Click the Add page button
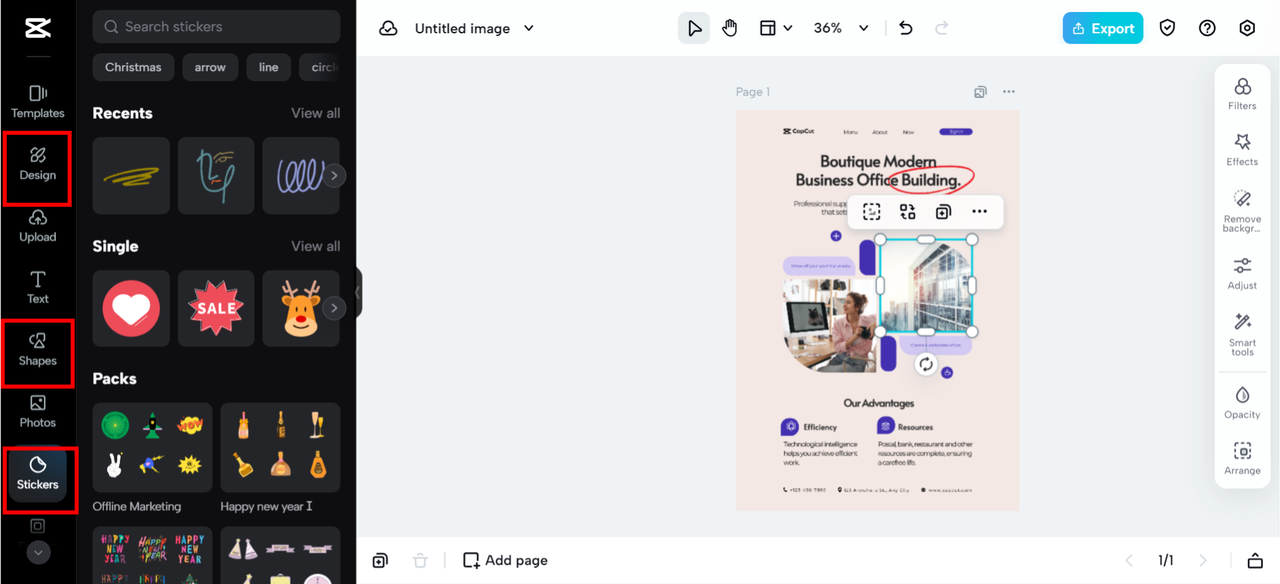Viewport: 1280px width, 584px height. (505, 560)
